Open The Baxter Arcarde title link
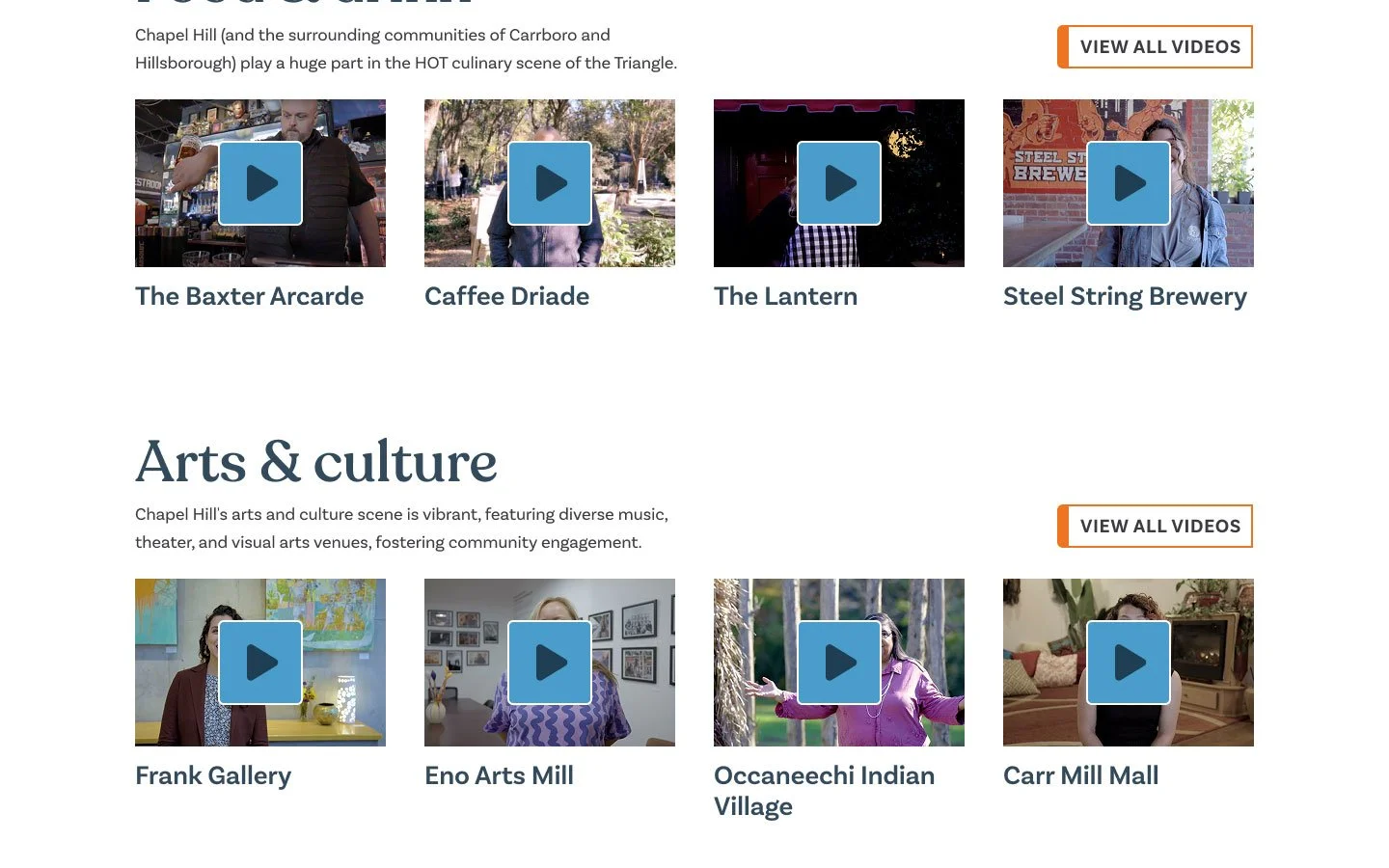 pos(249,296)
